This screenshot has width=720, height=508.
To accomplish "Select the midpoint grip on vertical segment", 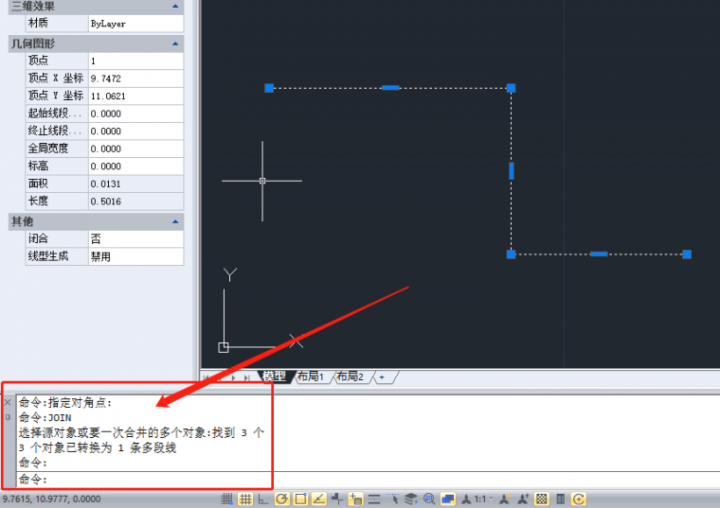I will [512, 171].
